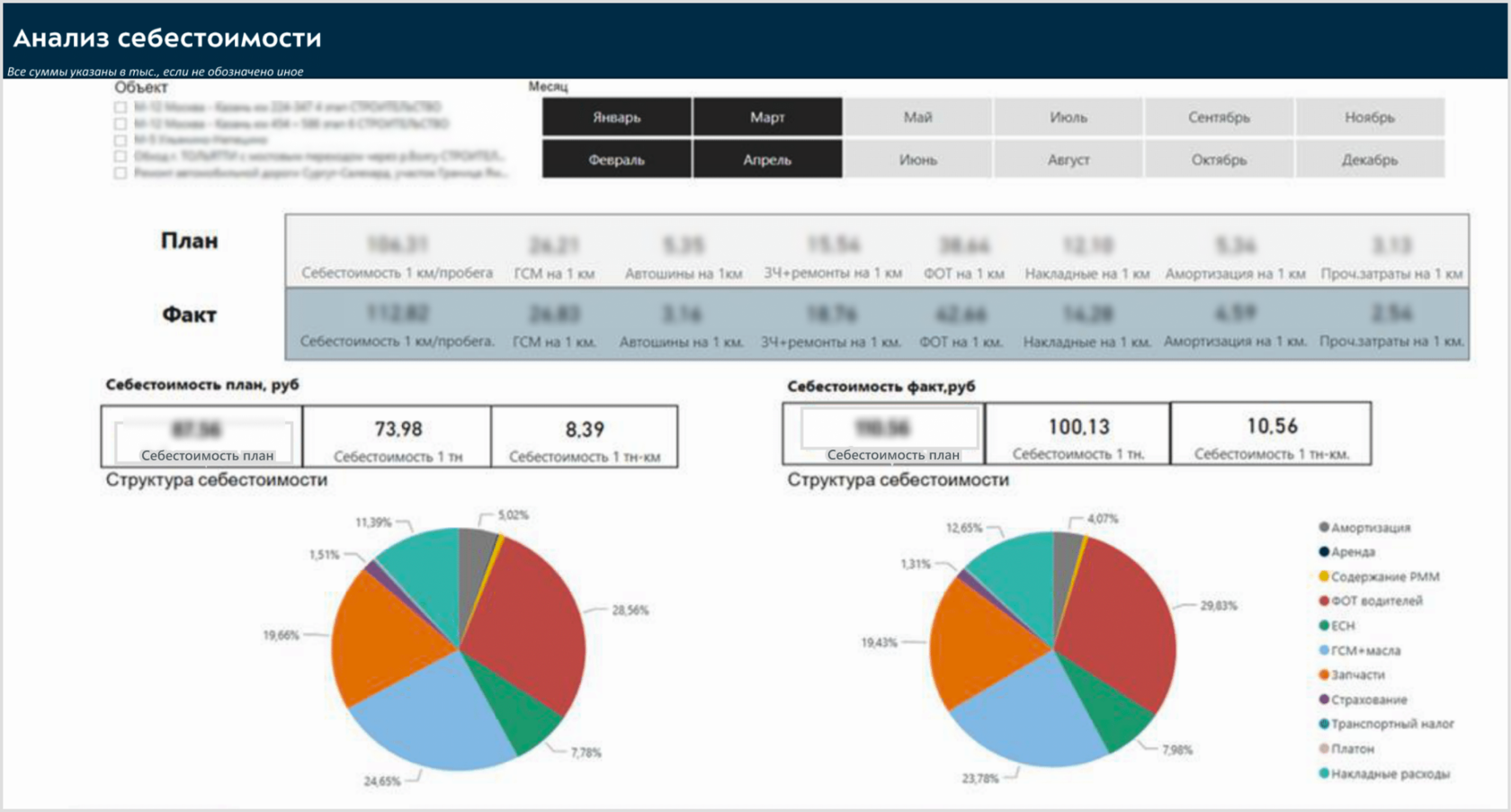
Task: Click the Транспортный налог legend marker
Action: tap(1324, 724)
